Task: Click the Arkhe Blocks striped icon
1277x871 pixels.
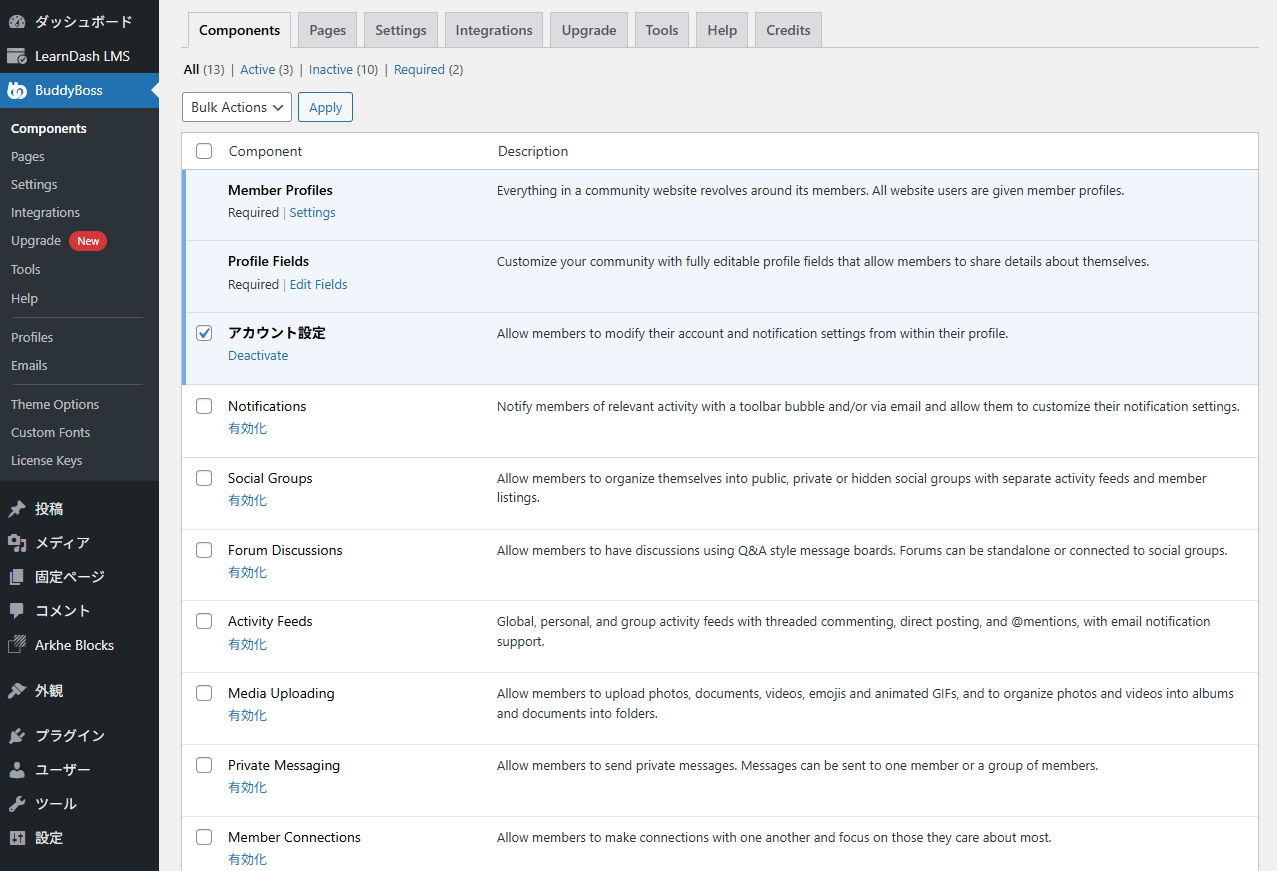Action: coord(17,645)
